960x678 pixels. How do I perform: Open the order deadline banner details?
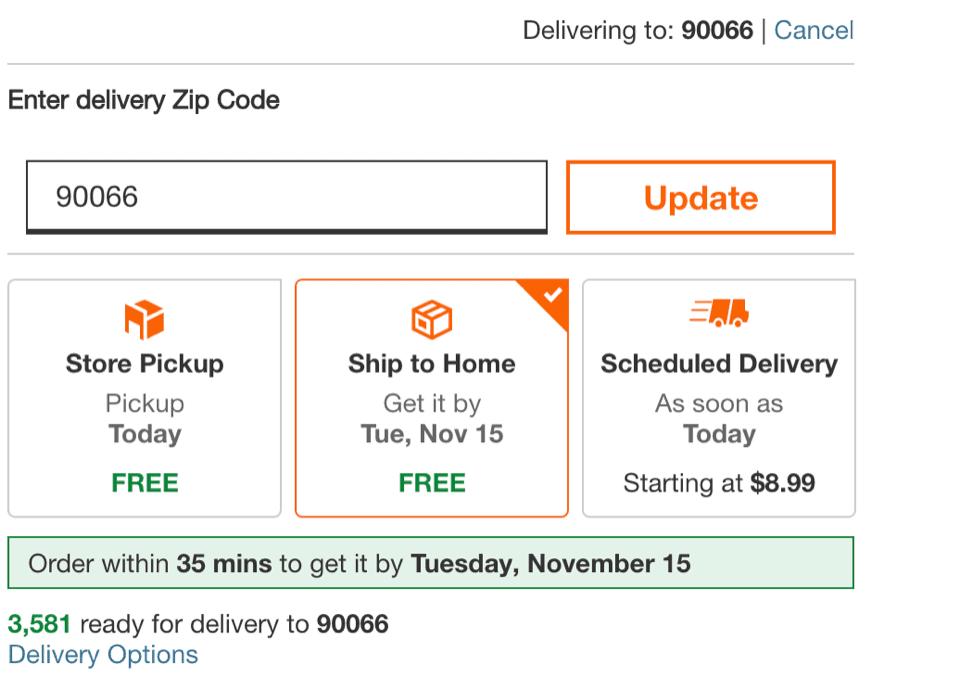click(431, 563)
